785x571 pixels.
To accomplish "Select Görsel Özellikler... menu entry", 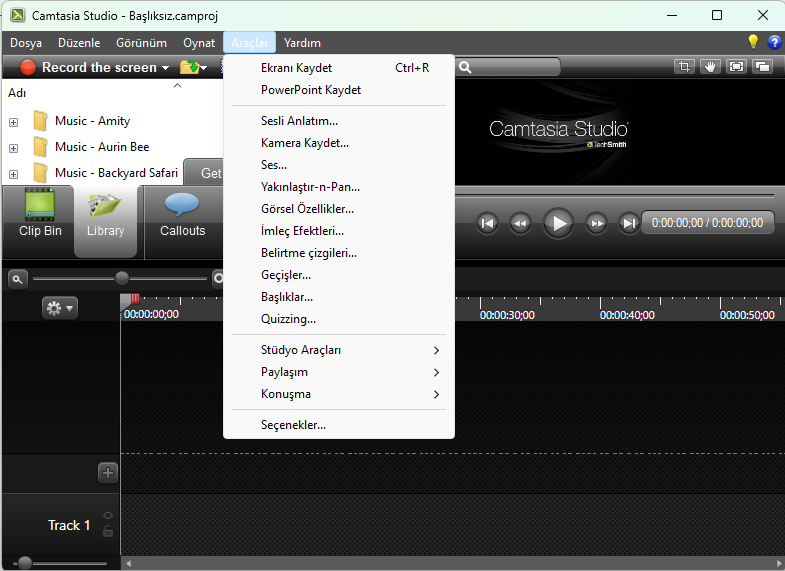I will tap(339, 209).
